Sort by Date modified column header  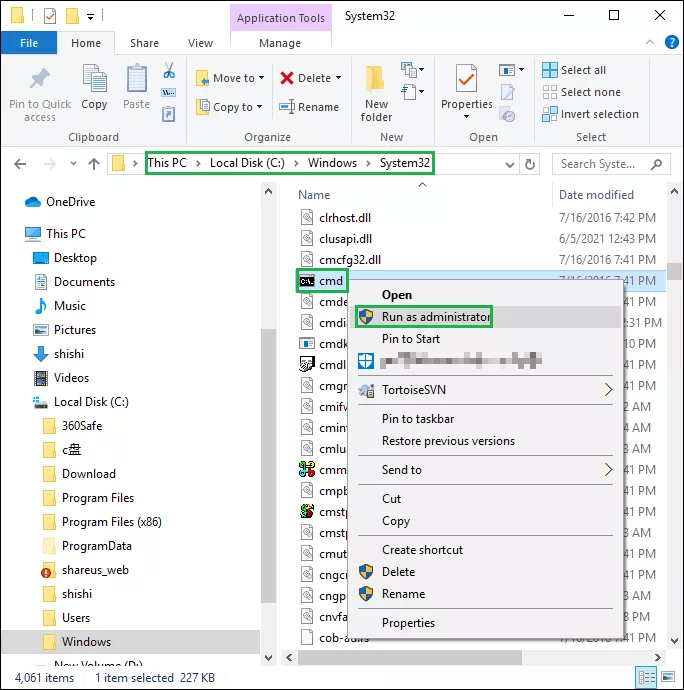point(596,195)
